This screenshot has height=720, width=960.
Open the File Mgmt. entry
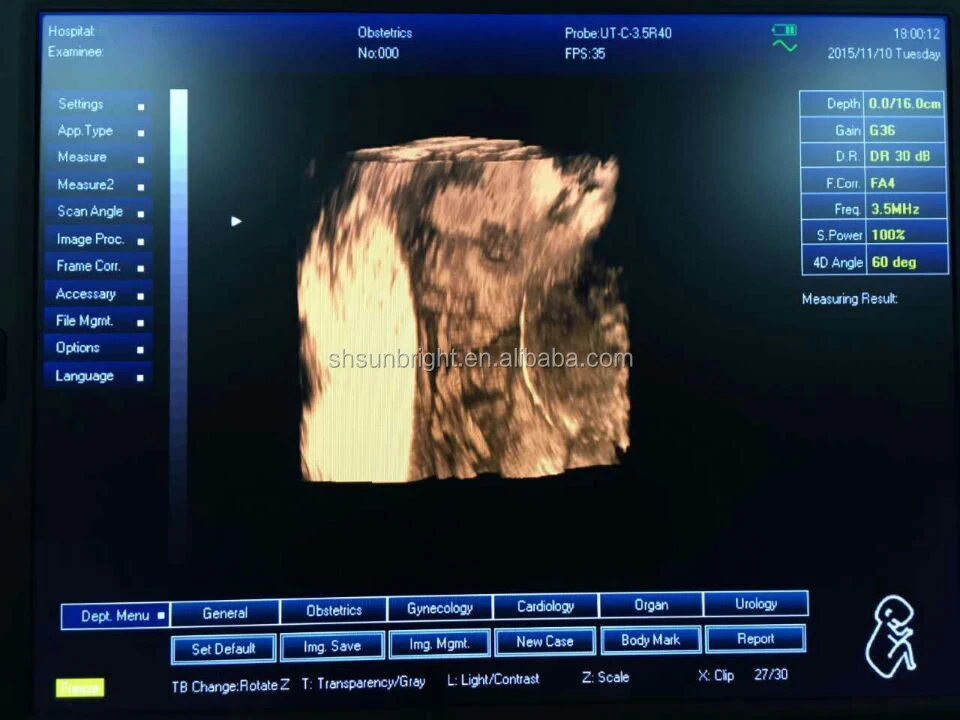tap(98, 321)
